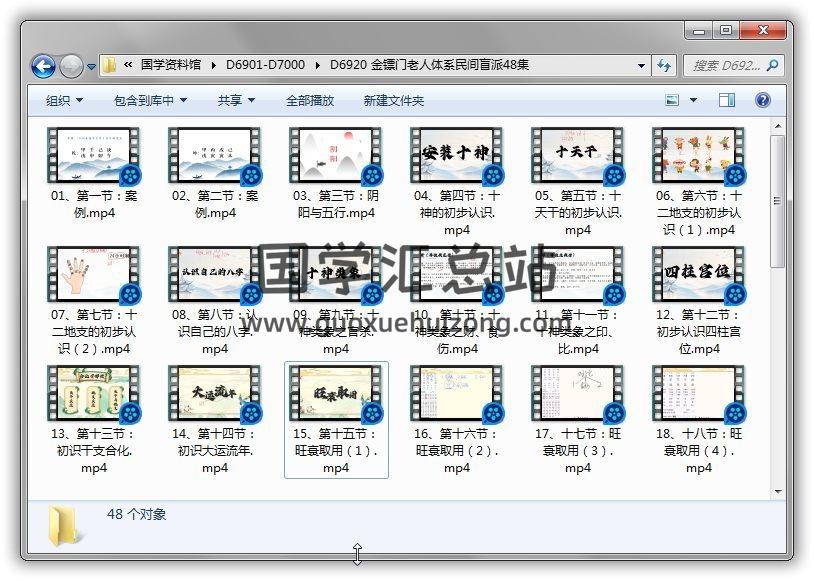Open the 包含到库中 dropdown
The image size is (814, 581).
[x=150, y=100]
